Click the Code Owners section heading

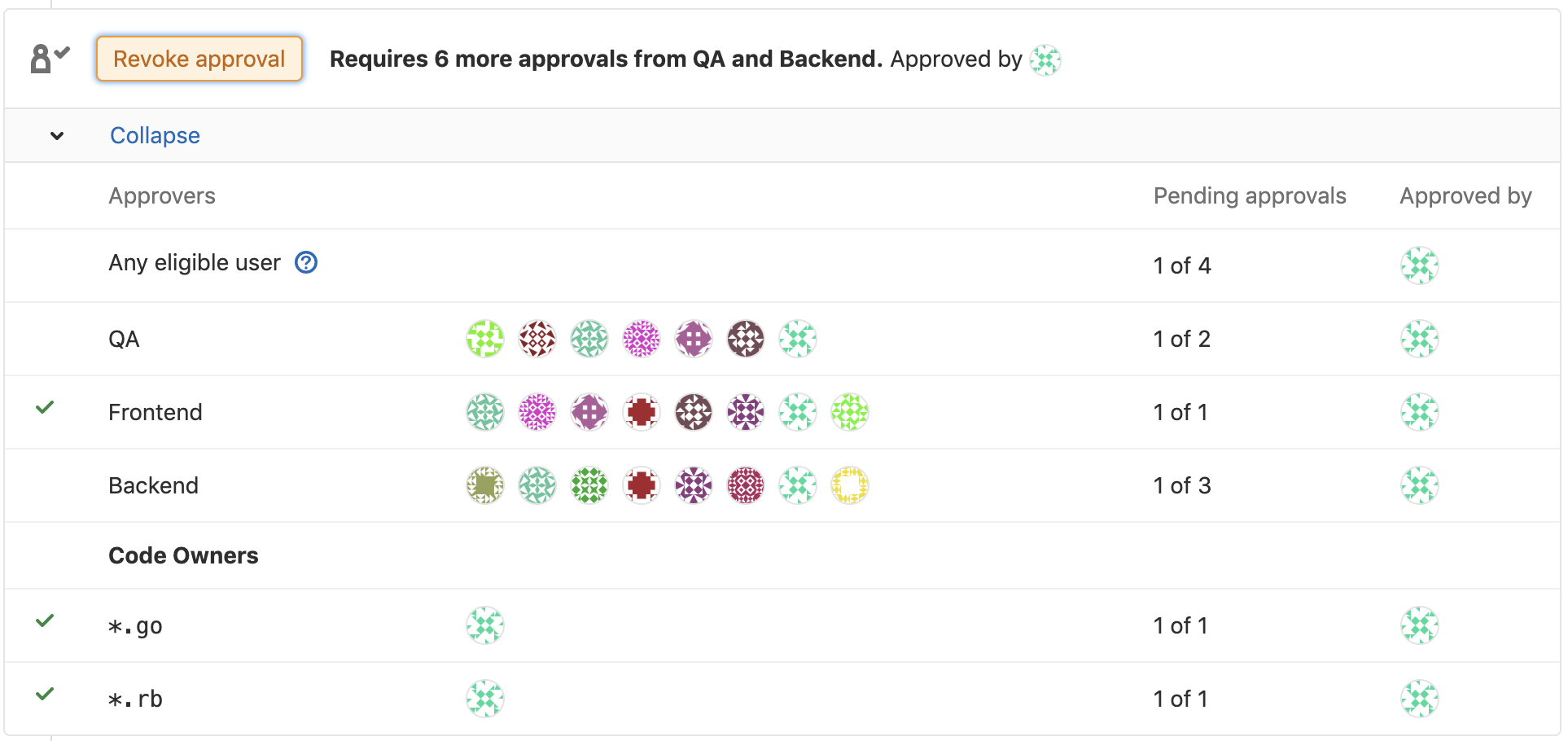(183, 555)
